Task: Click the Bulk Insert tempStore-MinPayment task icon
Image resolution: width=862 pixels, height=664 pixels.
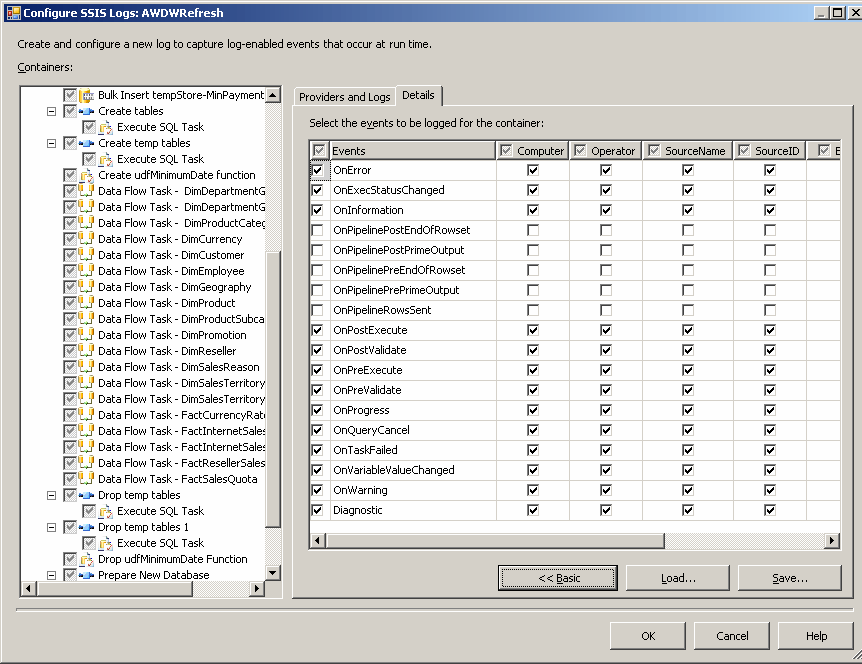Action: tap(86, 95)
